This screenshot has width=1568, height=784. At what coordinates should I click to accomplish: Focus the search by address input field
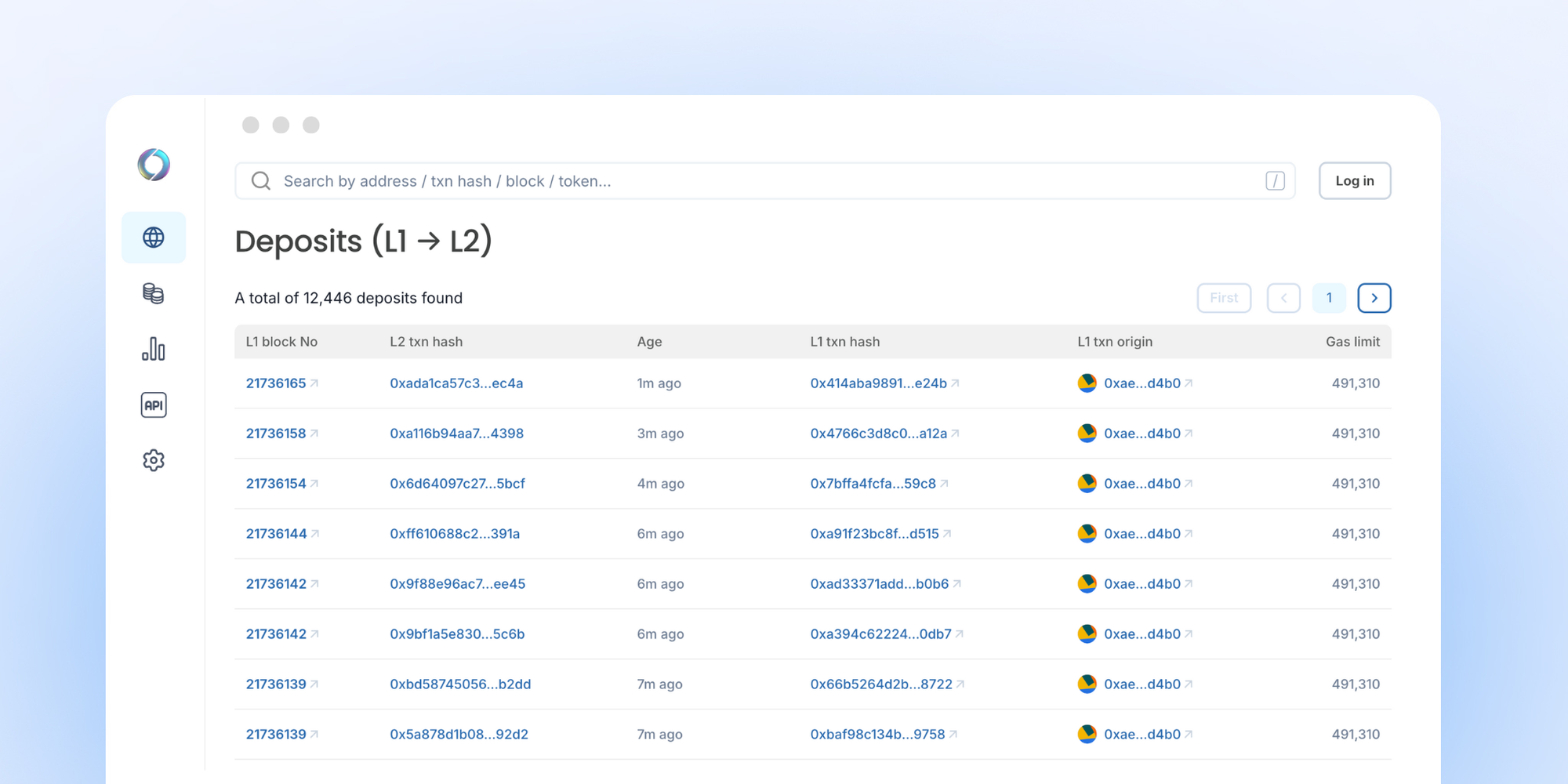coord(765,181)
